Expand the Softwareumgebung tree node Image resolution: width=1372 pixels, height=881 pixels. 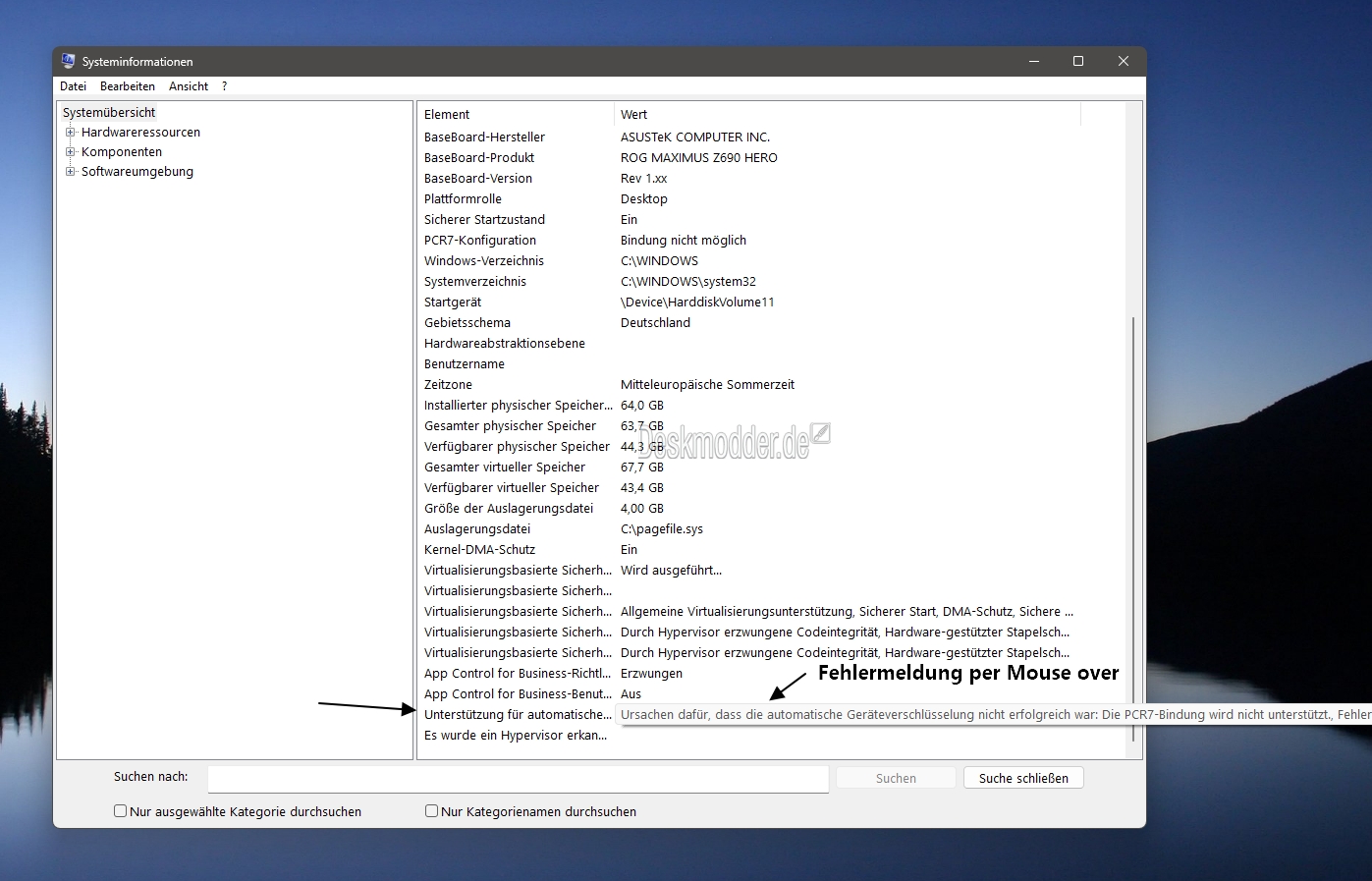click(71, 172)
